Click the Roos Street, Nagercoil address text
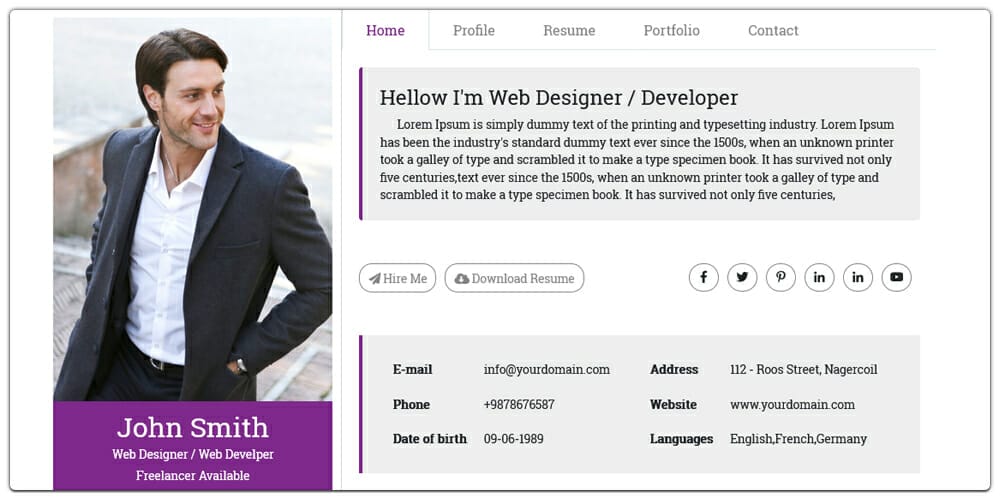This screenshot has height=500, width=1000. (x=803, y=369)
